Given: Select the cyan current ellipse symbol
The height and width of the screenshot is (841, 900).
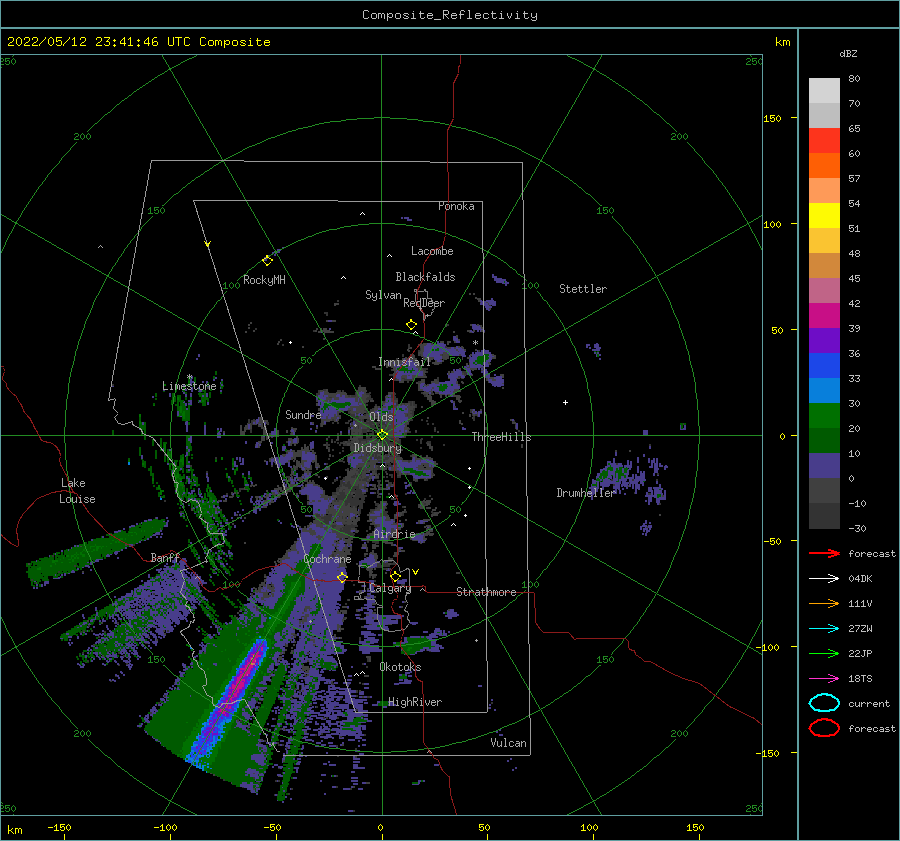Looking at the screenshot, I should click(x=824, y=703).
